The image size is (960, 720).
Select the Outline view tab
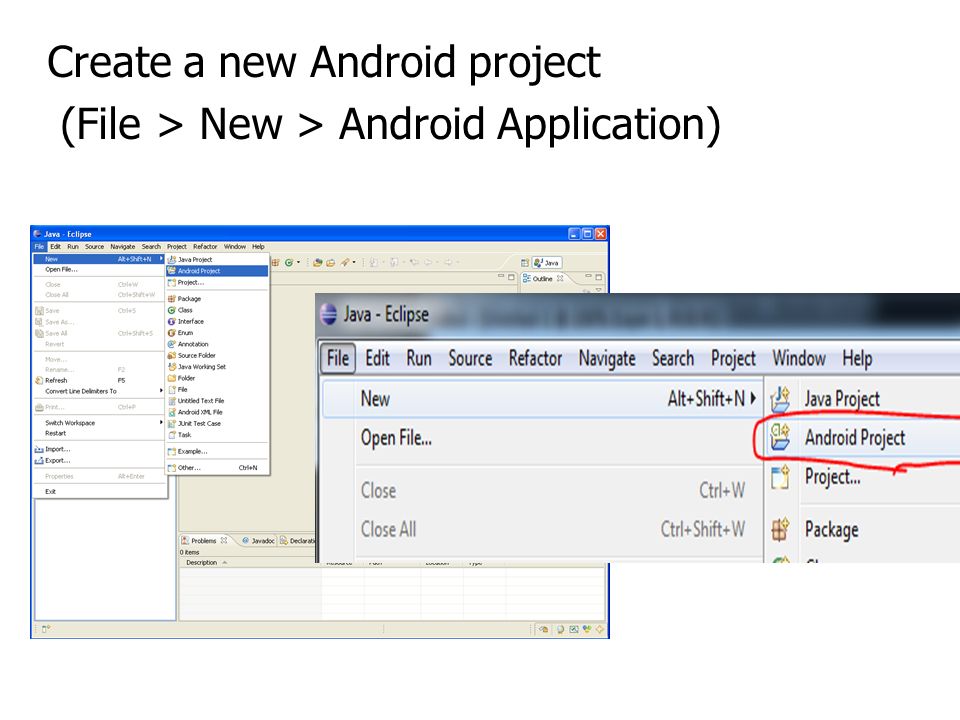tap(543, 279)
